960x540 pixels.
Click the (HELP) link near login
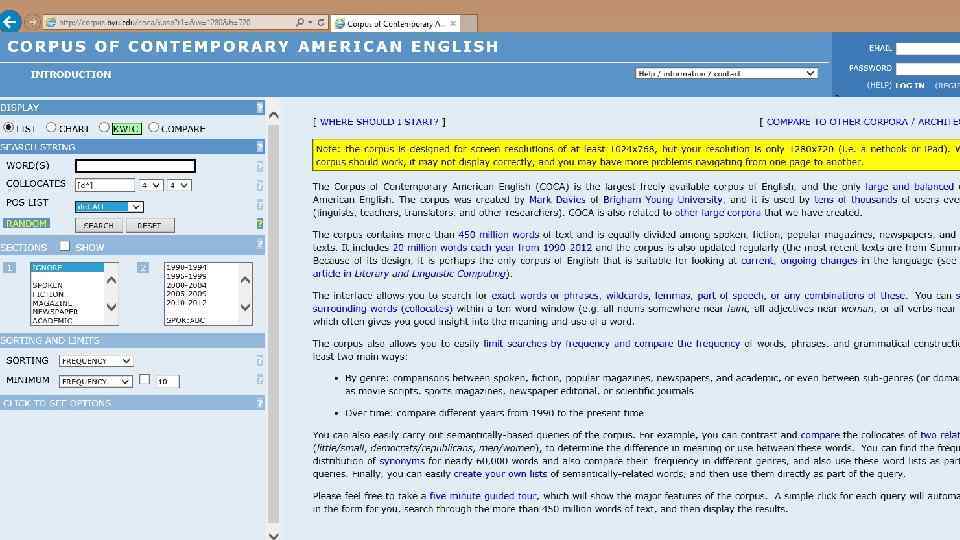coord(879,86)
